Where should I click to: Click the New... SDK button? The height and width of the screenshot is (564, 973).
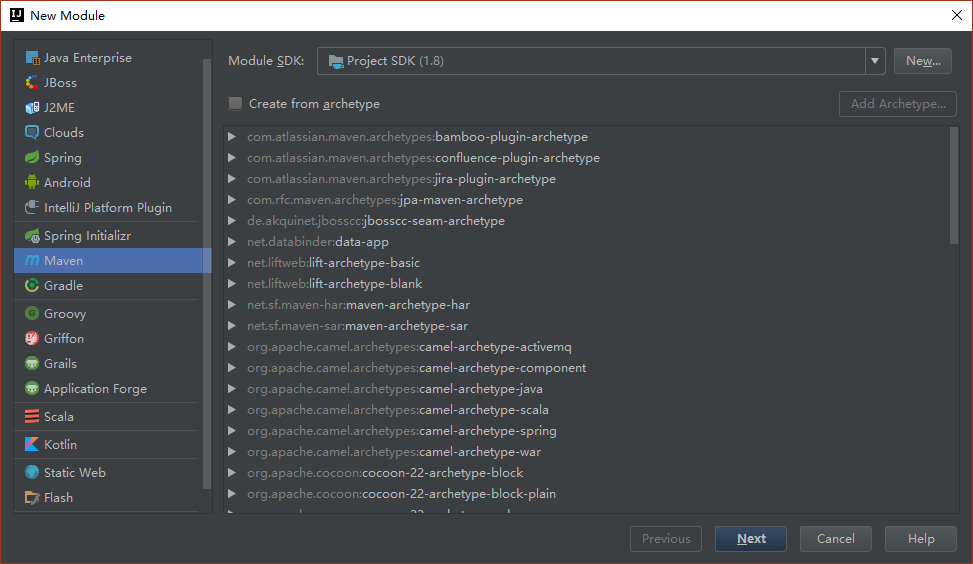923,61
